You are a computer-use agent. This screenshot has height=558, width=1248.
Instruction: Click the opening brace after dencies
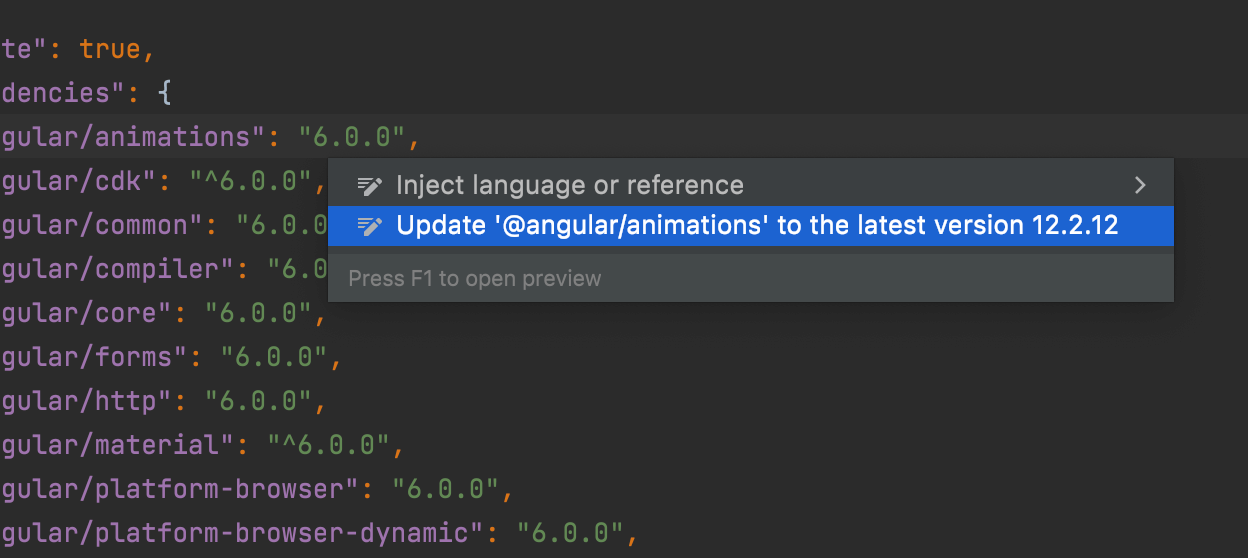tap(165, 93)
